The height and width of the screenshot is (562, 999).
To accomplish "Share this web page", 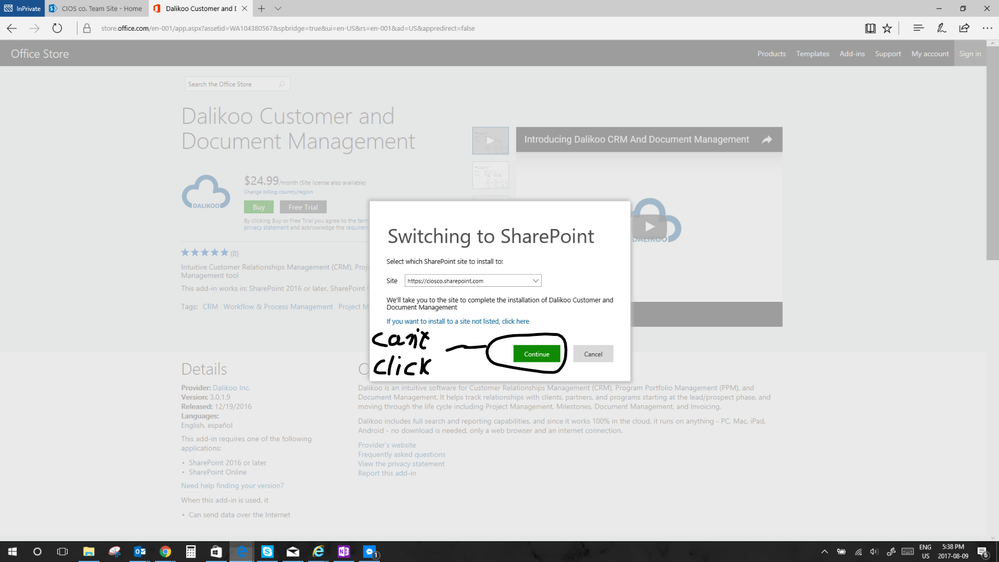I will pyautogui.click(x=964, y=28).
